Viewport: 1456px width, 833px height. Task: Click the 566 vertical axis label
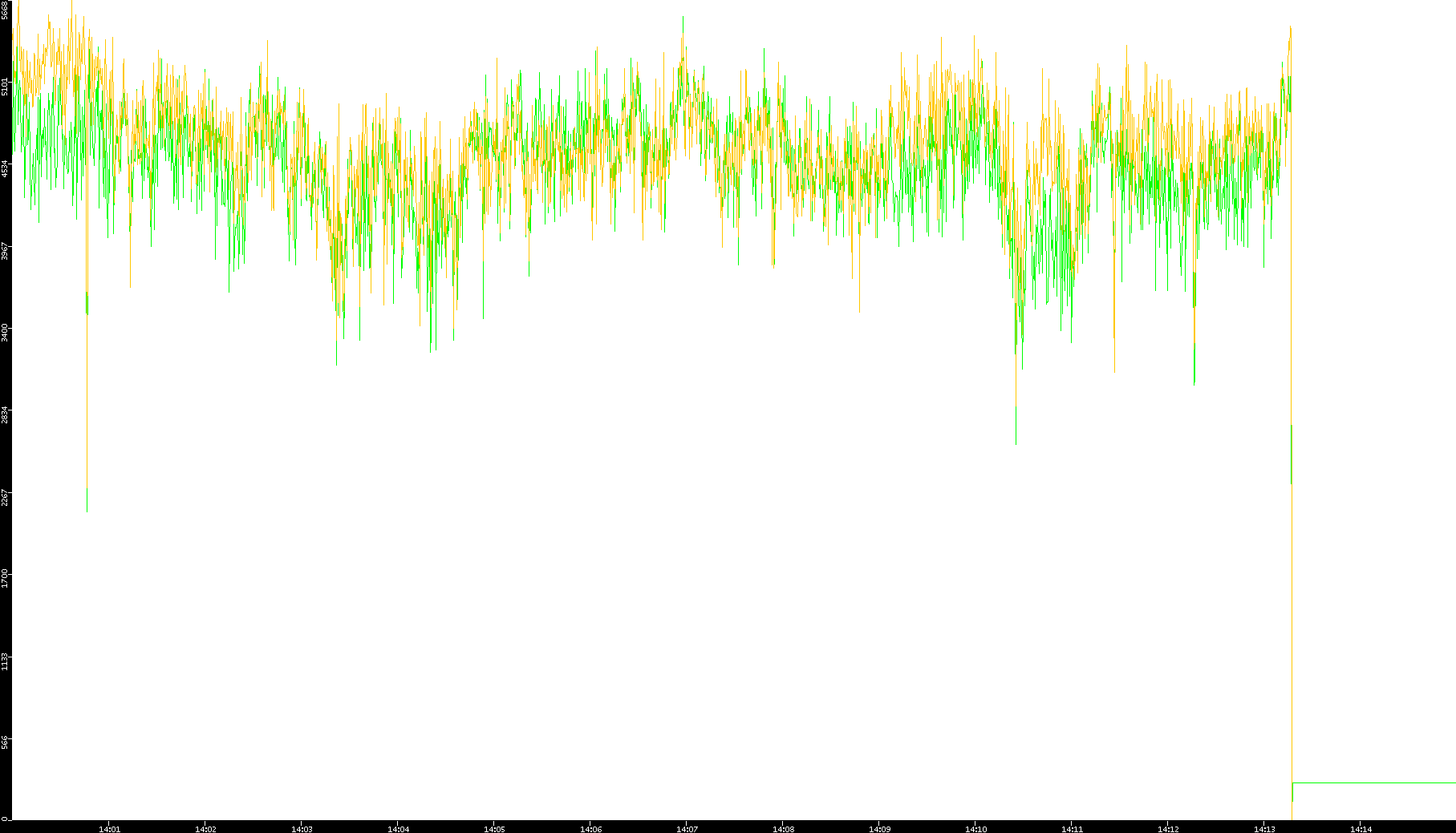pos(6,742)
